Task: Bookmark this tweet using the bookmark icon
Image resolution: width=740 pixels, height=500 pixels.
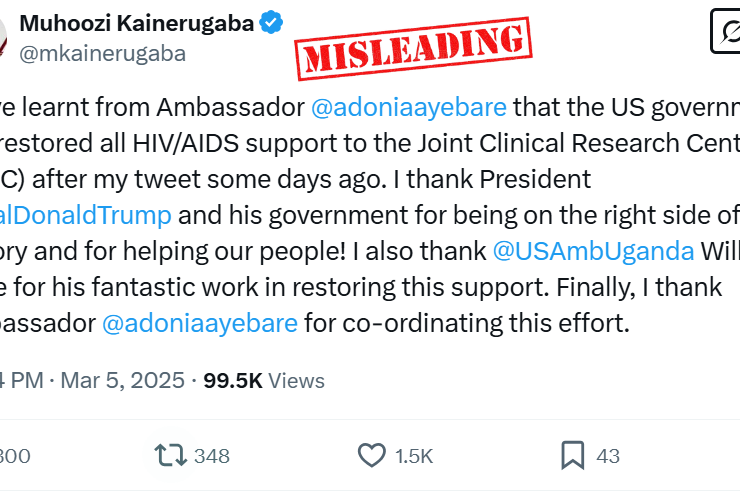Action: [572, 456]
